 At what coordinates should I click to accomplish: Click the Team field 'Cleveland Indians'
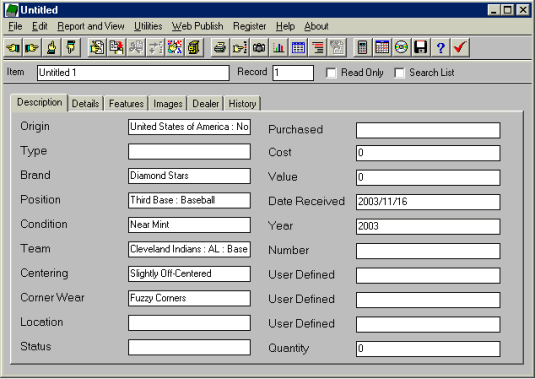click(189, 249)
